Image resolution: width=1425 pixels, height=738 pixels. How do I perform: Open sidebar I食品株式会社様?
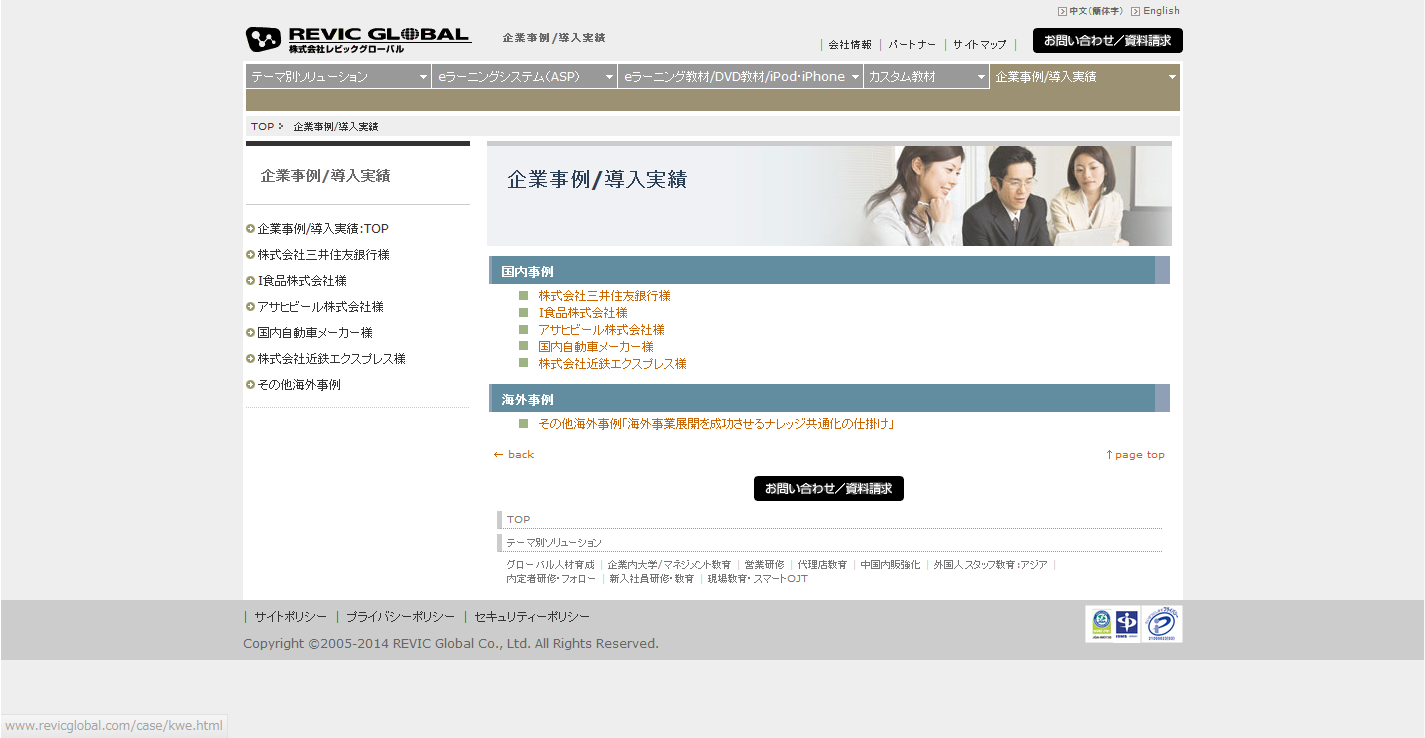(302, 281)
